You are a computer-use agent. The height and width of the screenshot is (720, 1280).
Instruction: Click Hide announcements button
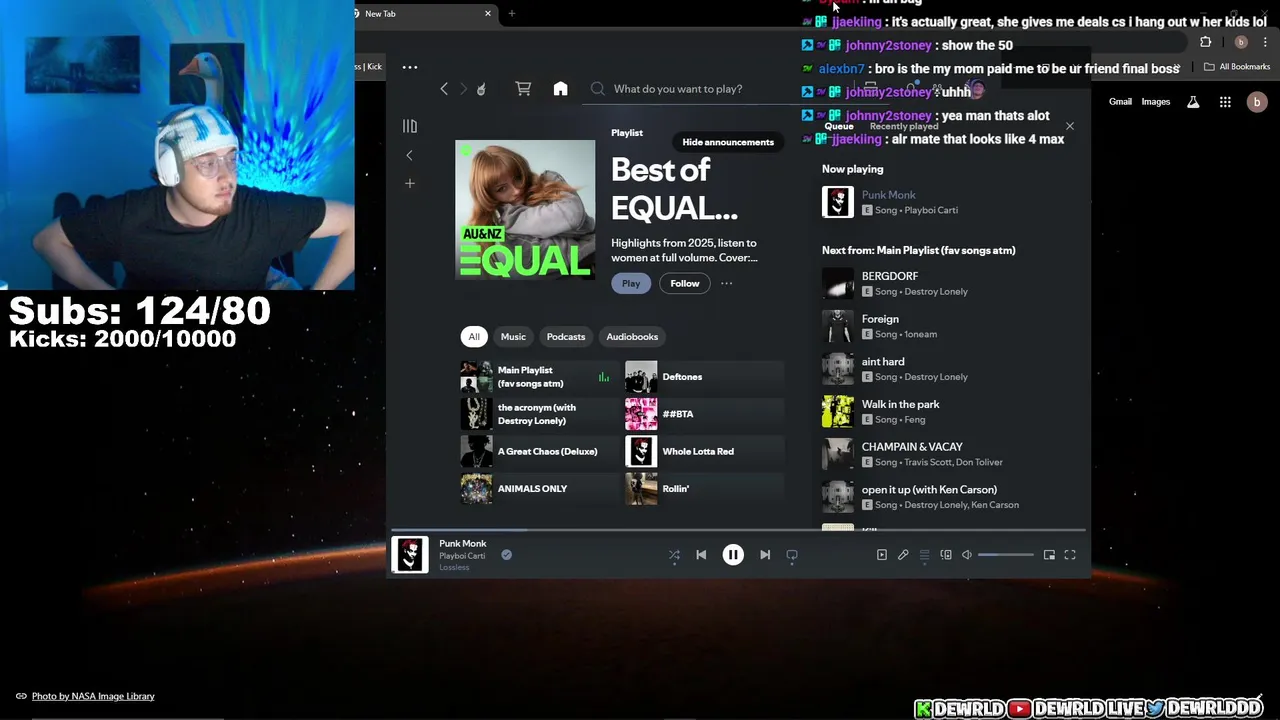click(x=728, y=142)
